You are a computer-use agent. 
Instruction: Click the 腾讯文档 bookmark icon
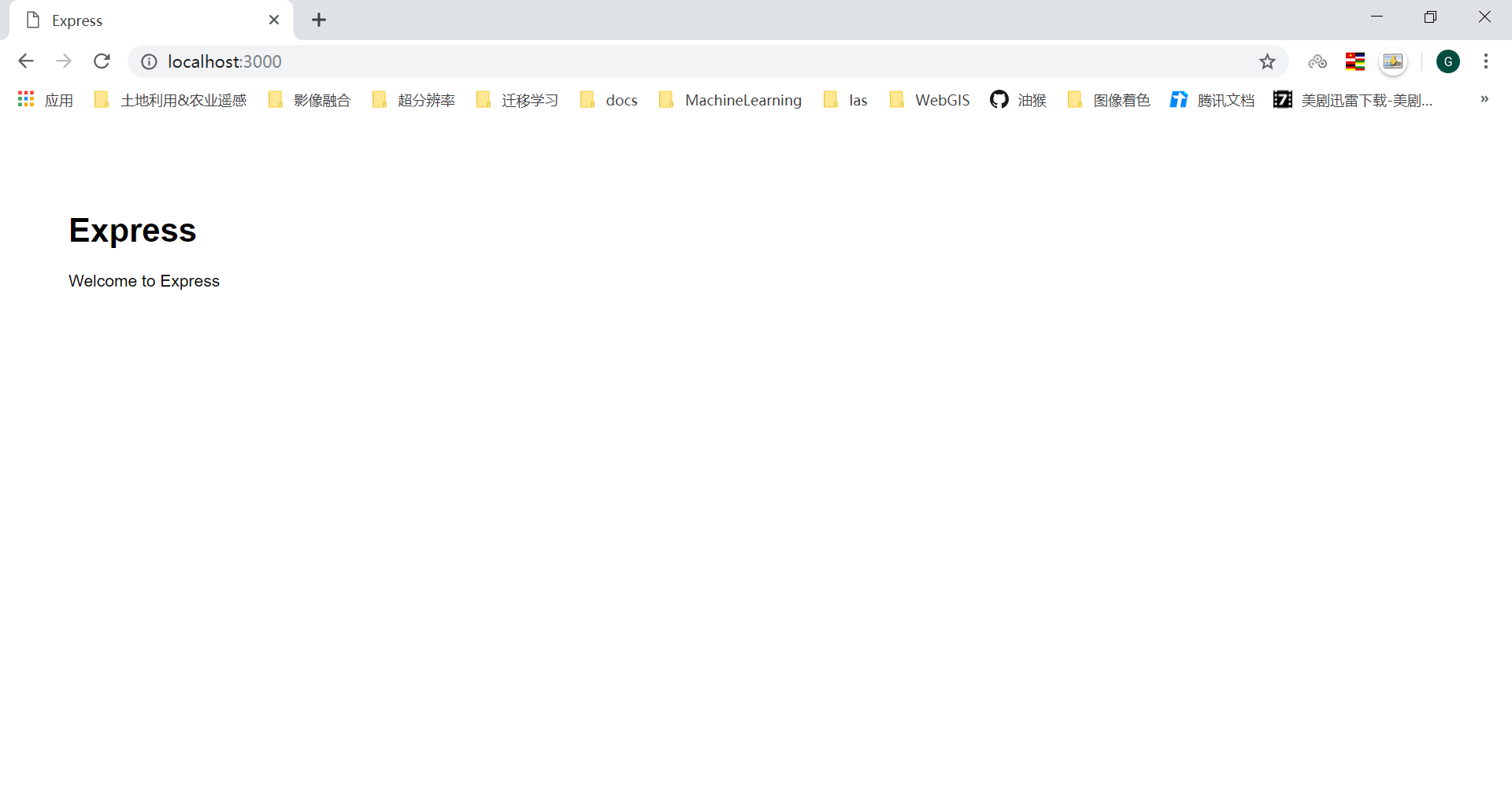1179,100
